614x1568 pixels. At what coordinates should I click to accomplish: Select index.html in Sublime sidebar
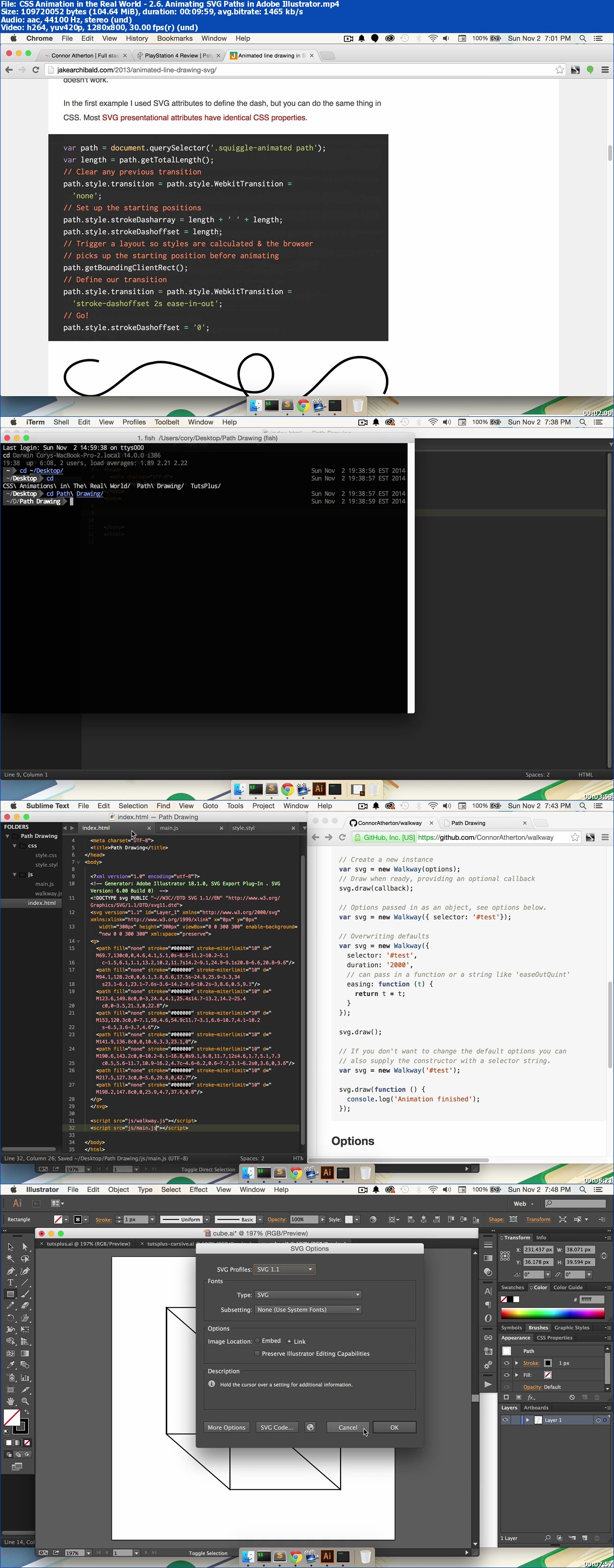click(x=41, y=903)
